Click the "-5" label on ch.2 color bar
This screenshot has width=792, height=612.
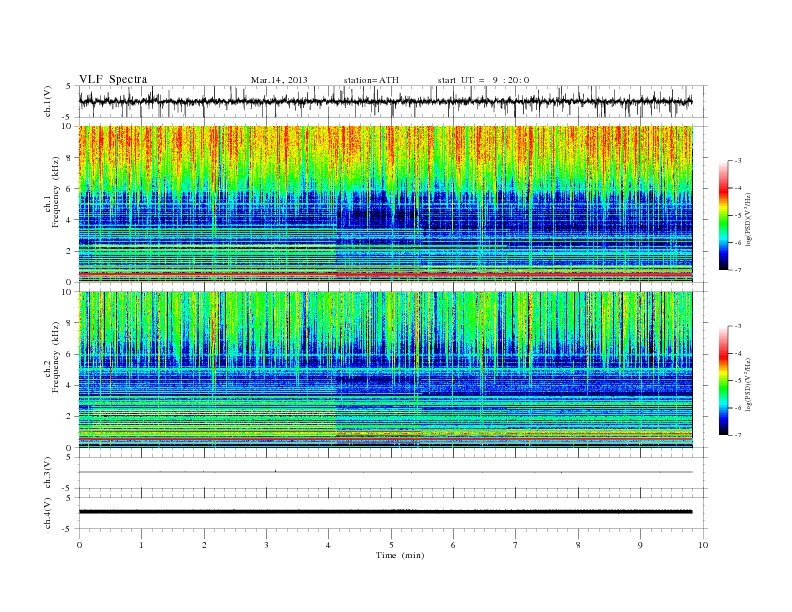click(738, 380)
